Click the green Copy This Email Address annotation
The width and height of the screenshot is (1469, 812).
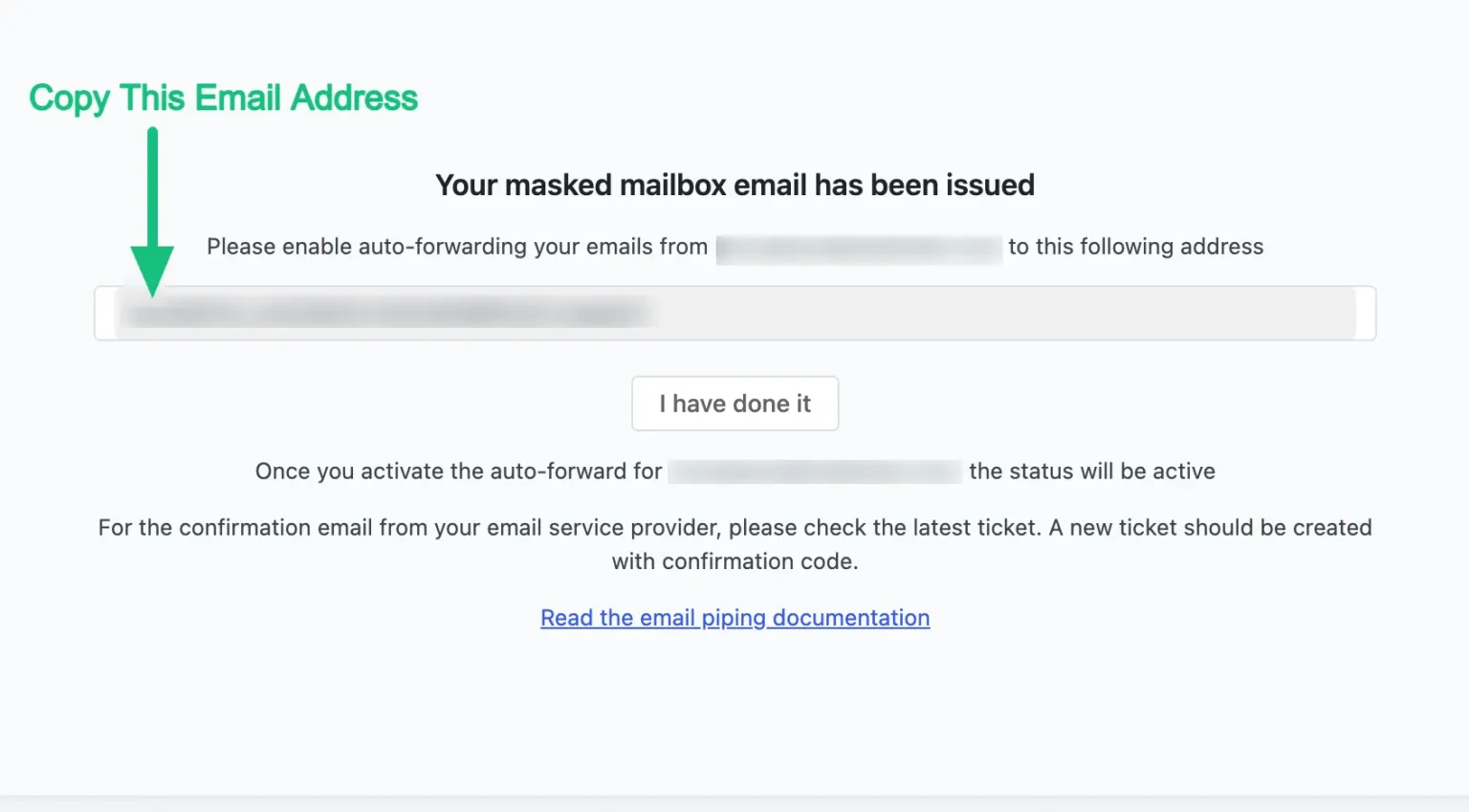(x=223, y=97)
